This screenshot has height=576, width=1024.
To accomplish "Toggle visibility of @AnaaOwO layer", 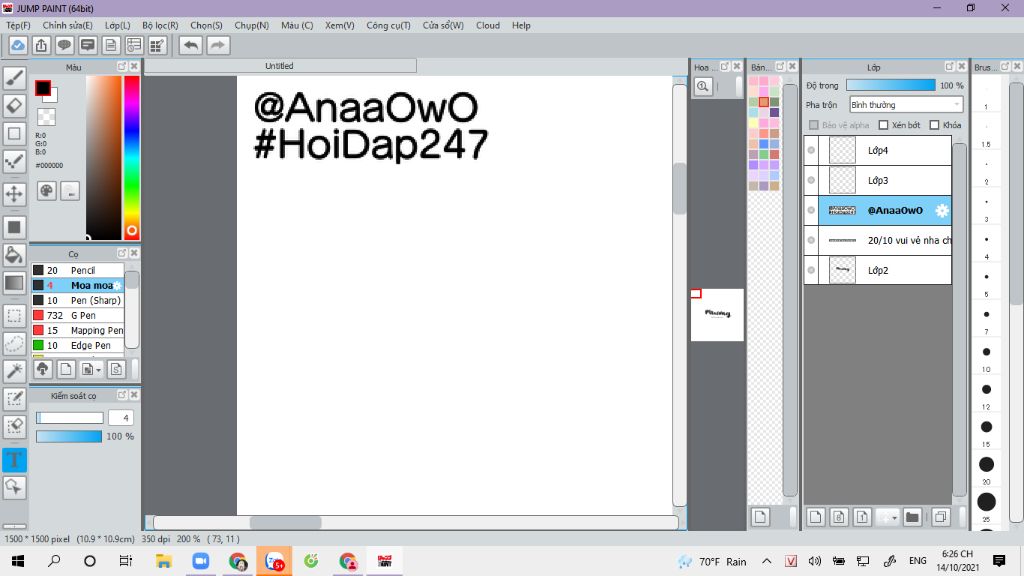I will [x=811, y=210].
